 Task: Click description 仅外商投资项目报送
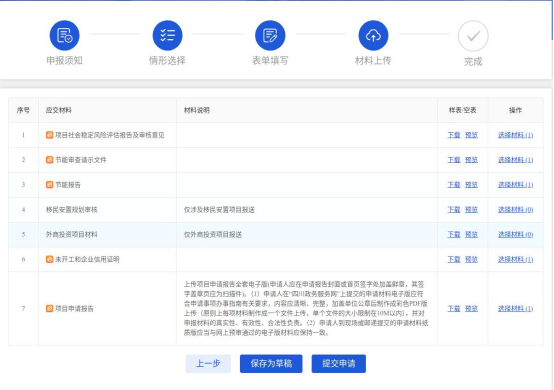(213, 234)
